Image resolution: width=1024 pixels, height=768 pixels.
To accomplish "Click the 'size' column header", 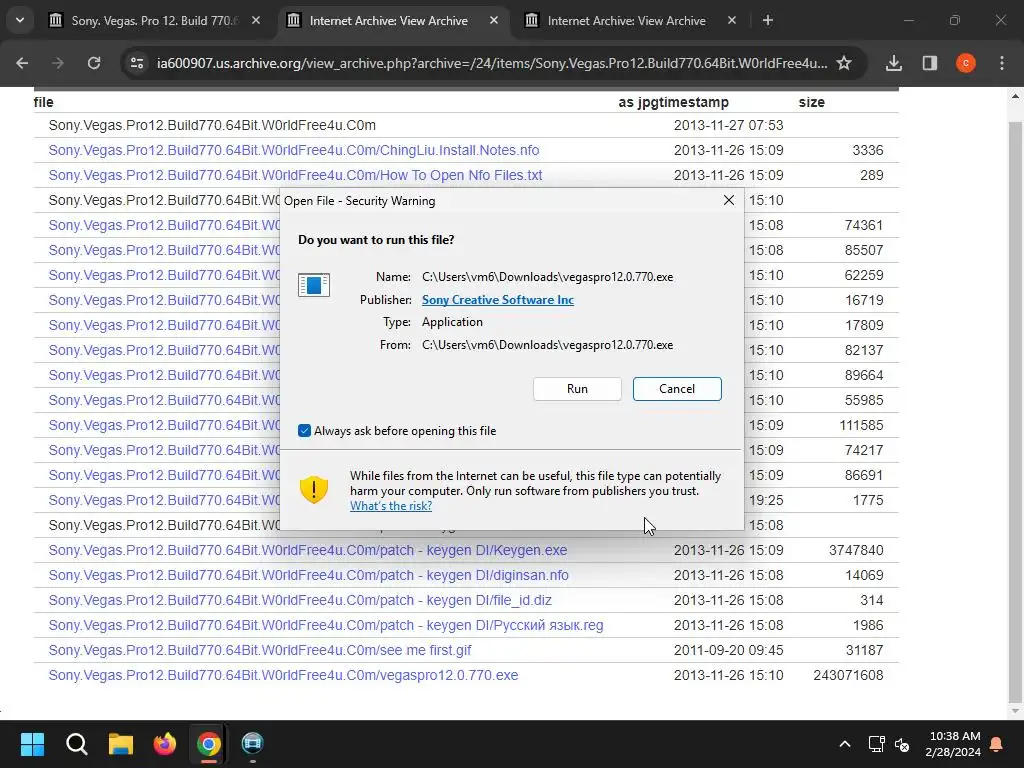I will point(812,102).
